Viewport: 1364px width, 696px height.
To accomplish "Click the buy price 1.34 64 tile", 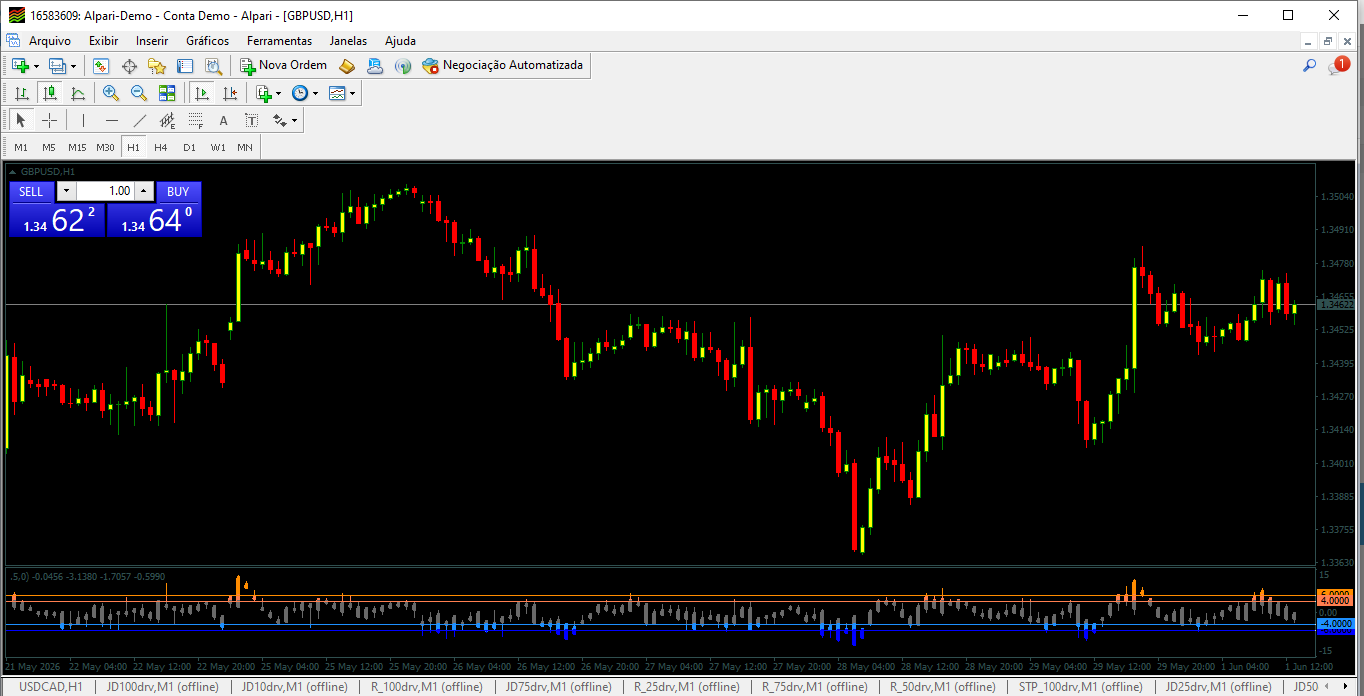I will coord(154,220).
